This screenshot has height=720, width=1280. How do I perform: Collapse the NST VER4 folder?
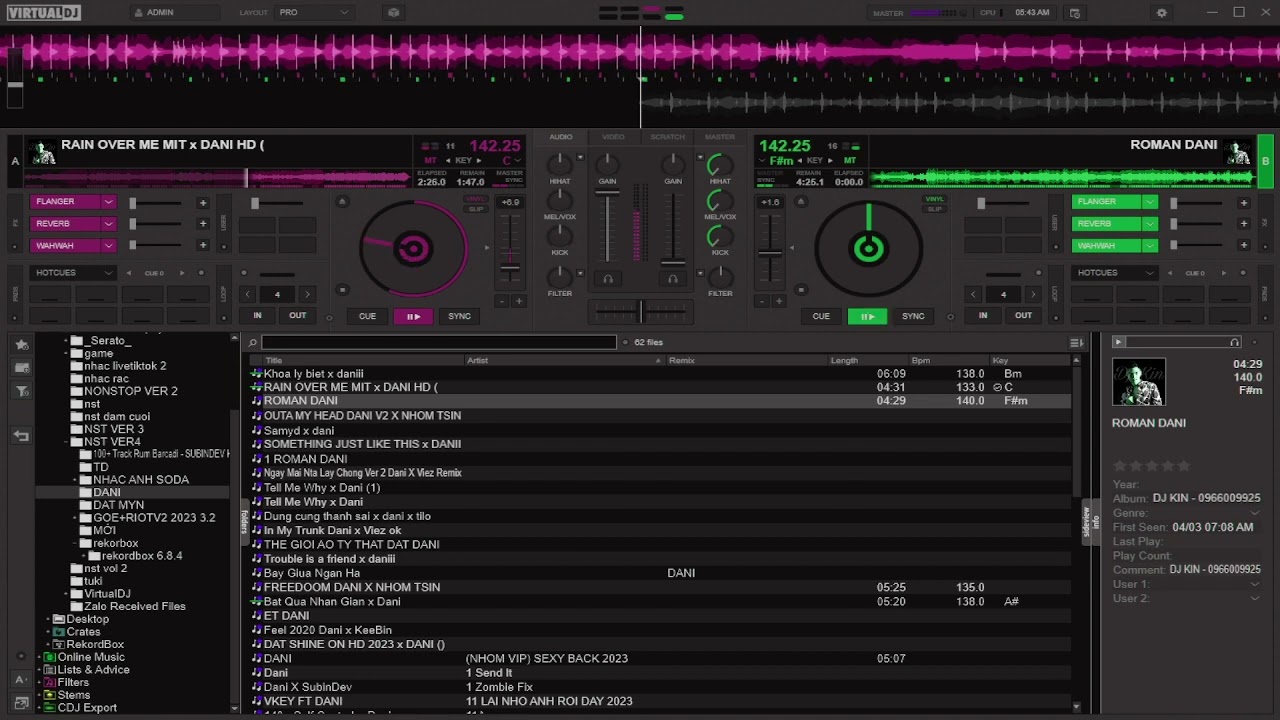(67, 442)
